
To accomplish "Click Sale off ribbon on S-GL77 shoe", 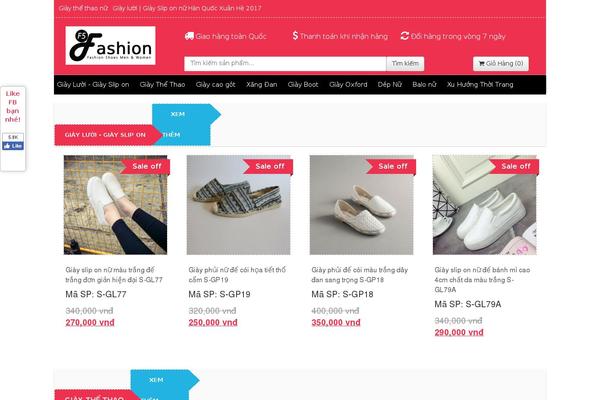I will (x=145, y=166).
